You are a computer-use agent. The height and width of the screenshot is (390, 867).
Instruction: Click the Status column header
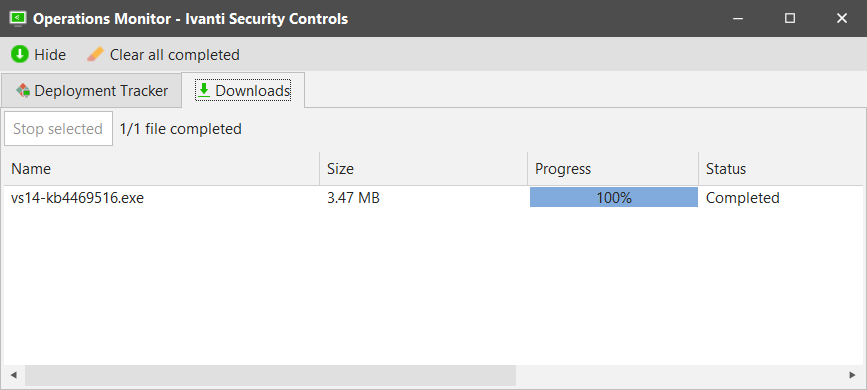point(781,169)
